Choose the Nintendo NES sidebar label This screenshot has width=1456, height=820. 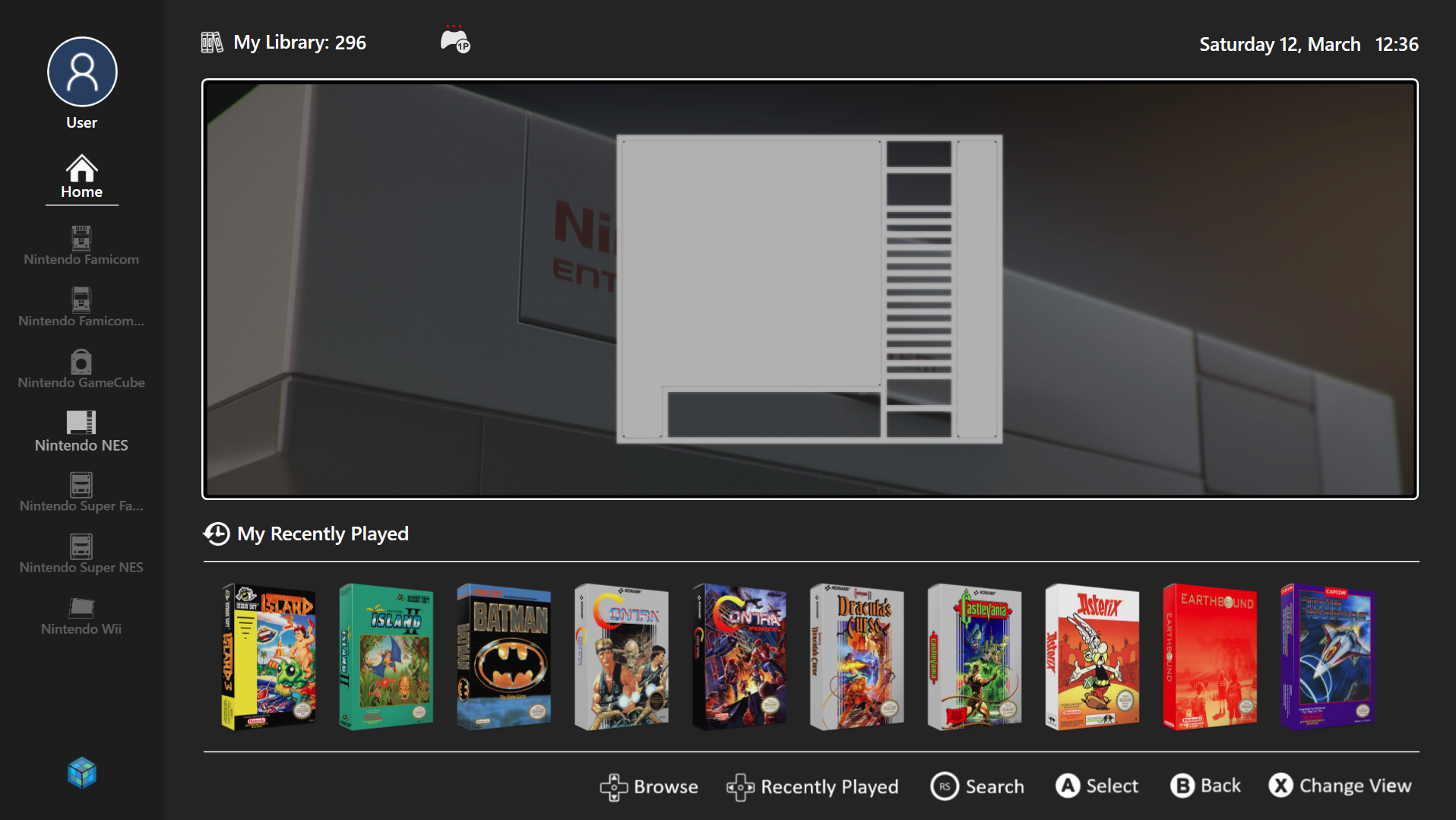pos(81,445)
